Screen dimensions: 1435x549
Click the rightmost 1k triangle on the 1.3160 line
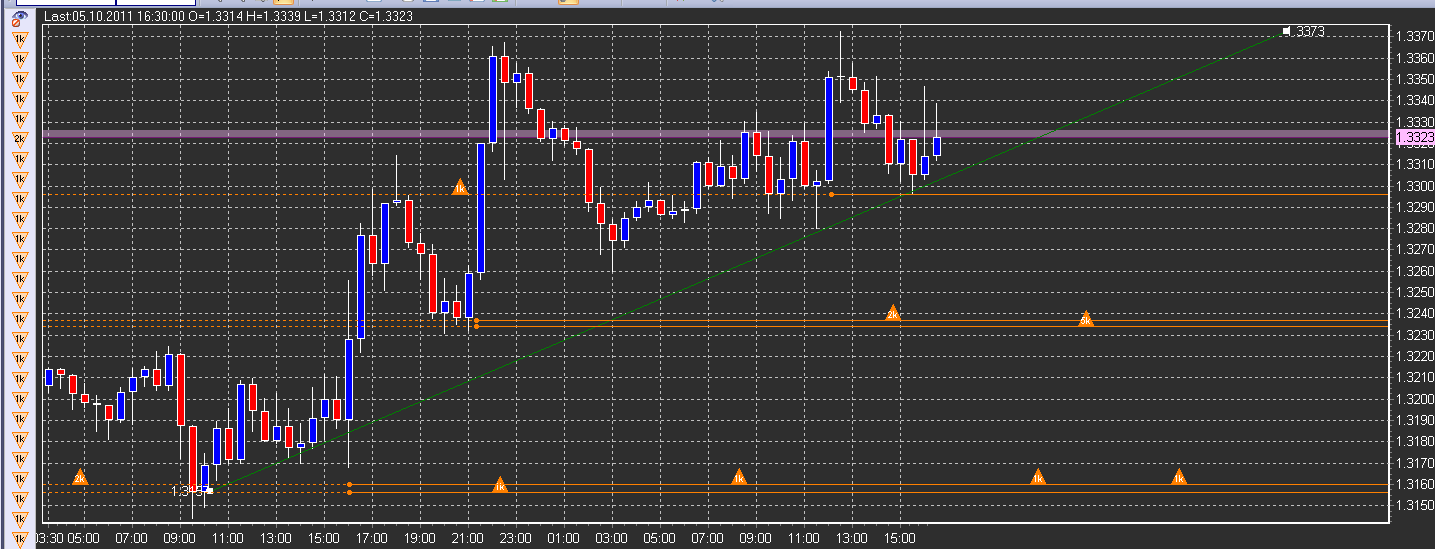coord(1179,477)
